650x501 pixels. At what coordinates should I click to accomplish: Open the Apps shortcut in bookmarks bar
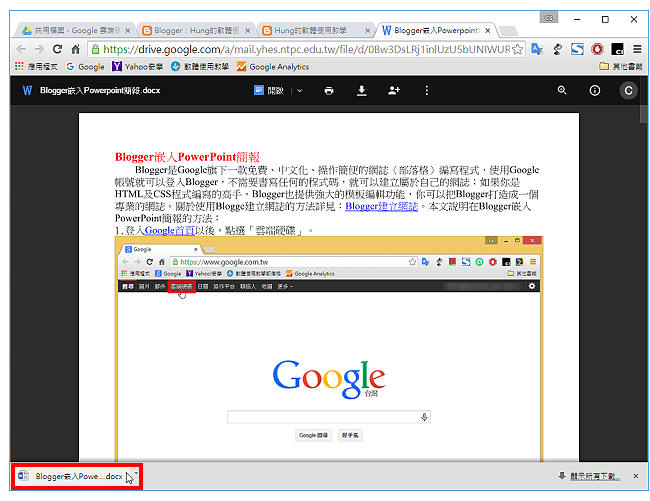[36, 66]
